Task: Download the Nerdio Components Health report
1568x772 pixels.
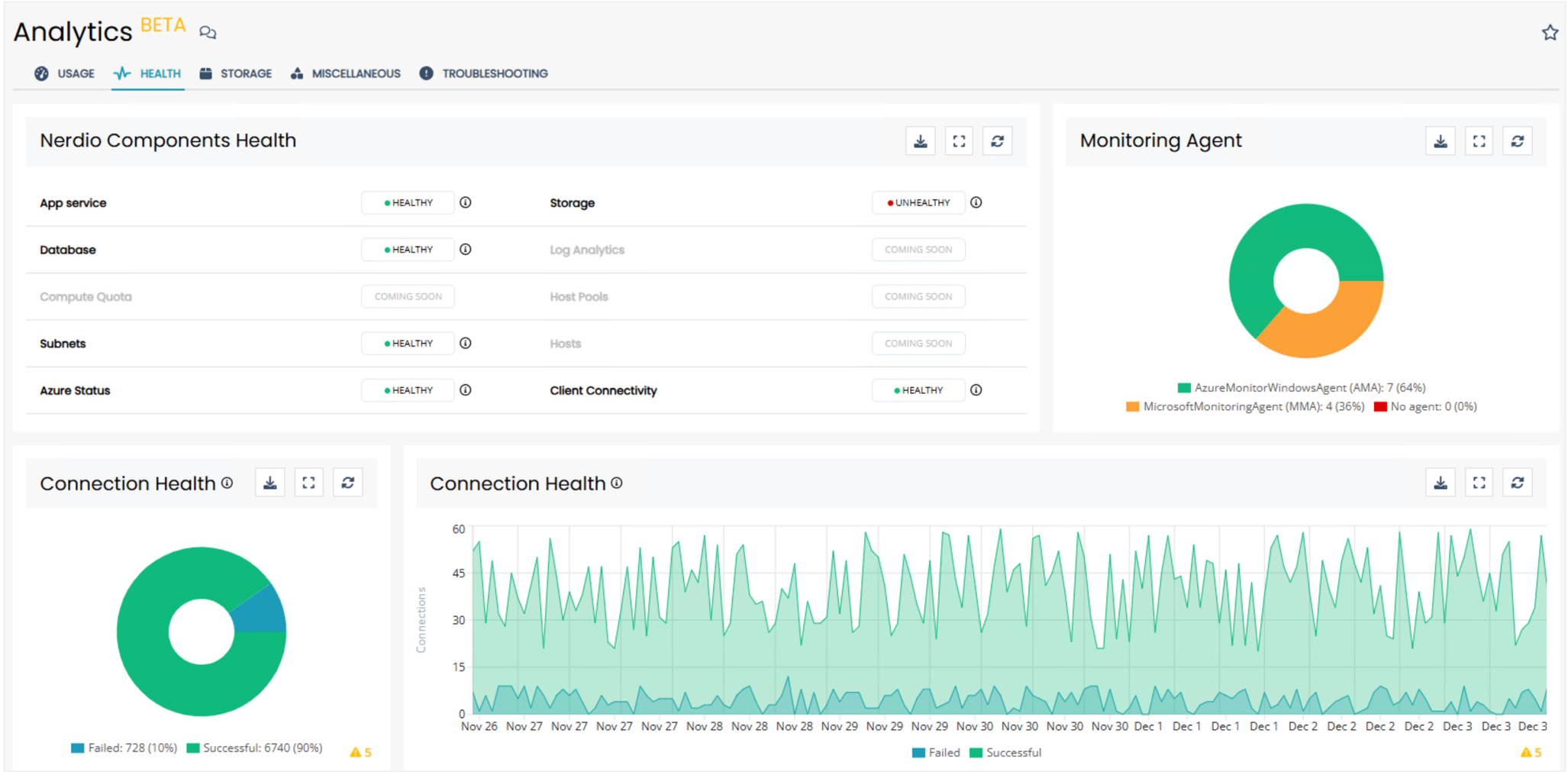Action: click(920, 141)
